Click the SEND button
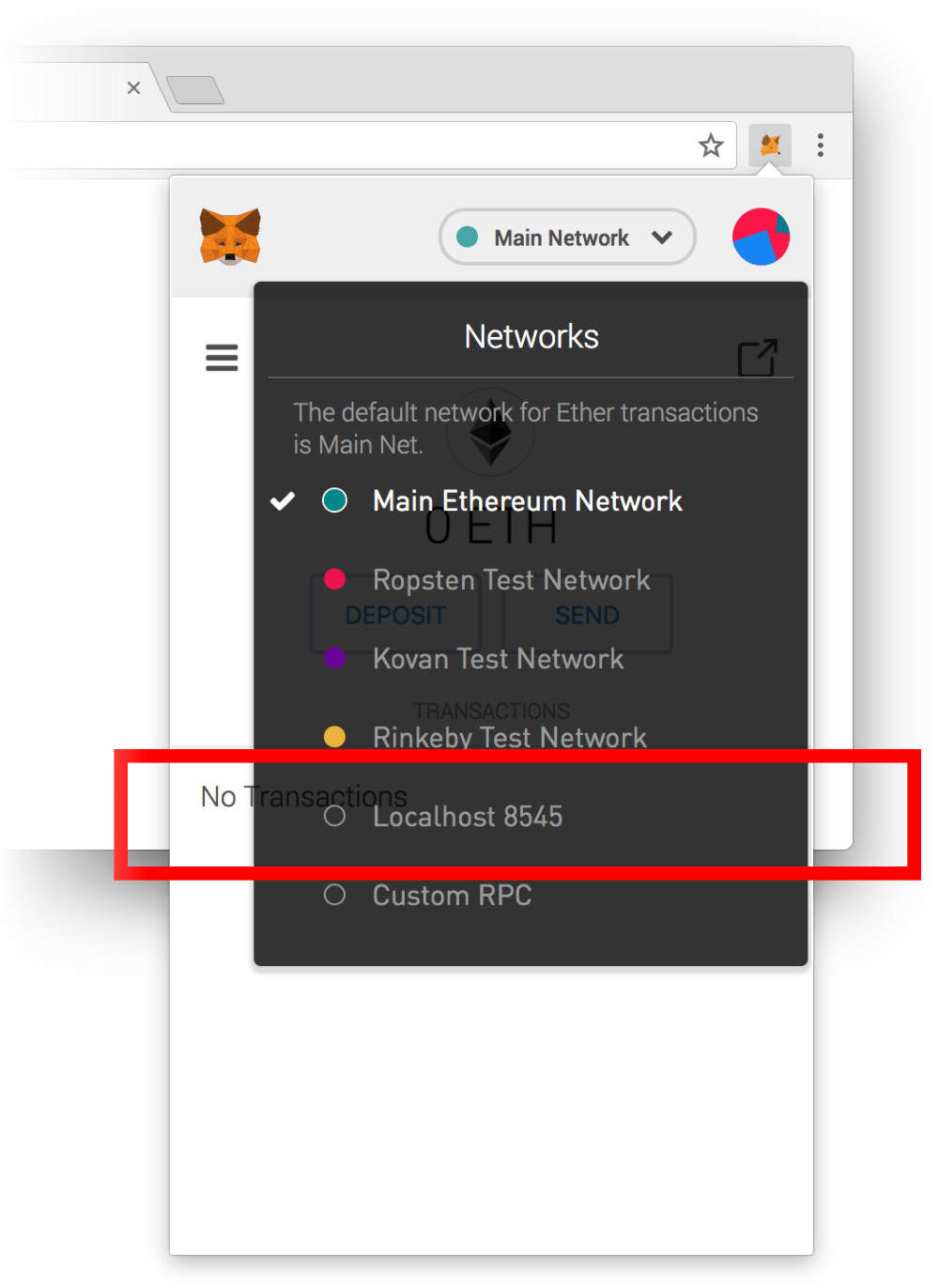The width and height of the screenshot is (939, 1288). 588,614
